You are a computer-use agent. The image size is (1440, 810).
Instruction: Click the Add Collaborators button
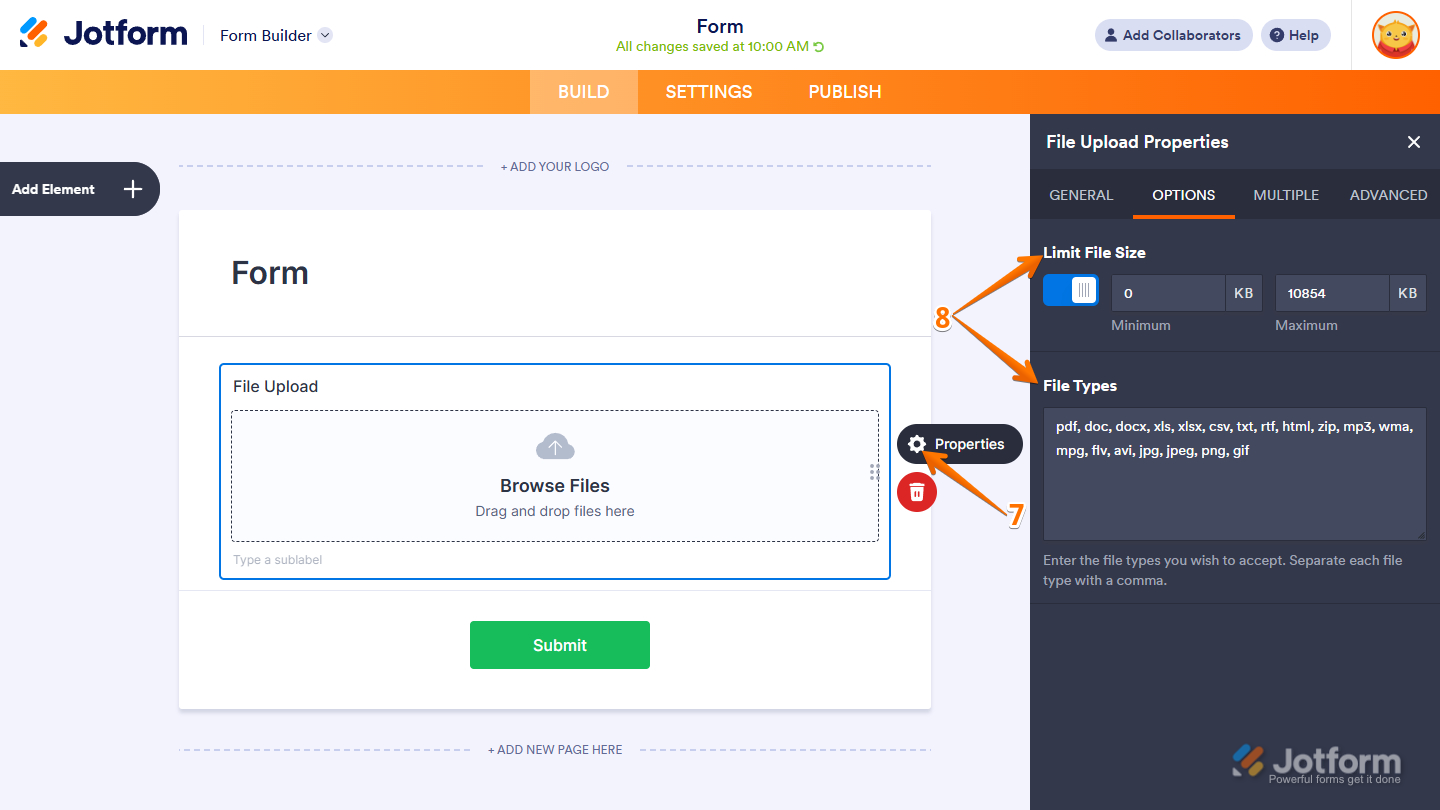click(1173, 35)
